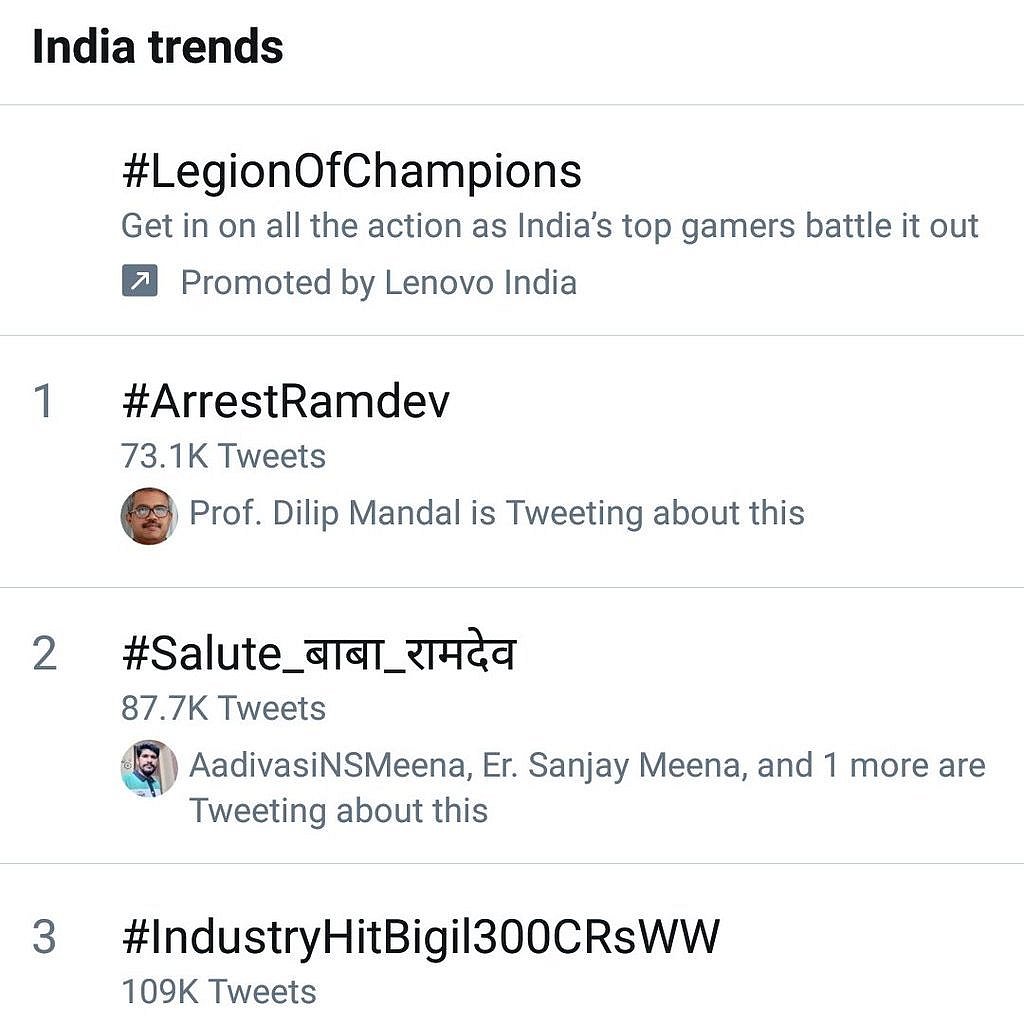
Task: Tap the avatar beside AadivasiNSMeena
Action: coord(149,768)
